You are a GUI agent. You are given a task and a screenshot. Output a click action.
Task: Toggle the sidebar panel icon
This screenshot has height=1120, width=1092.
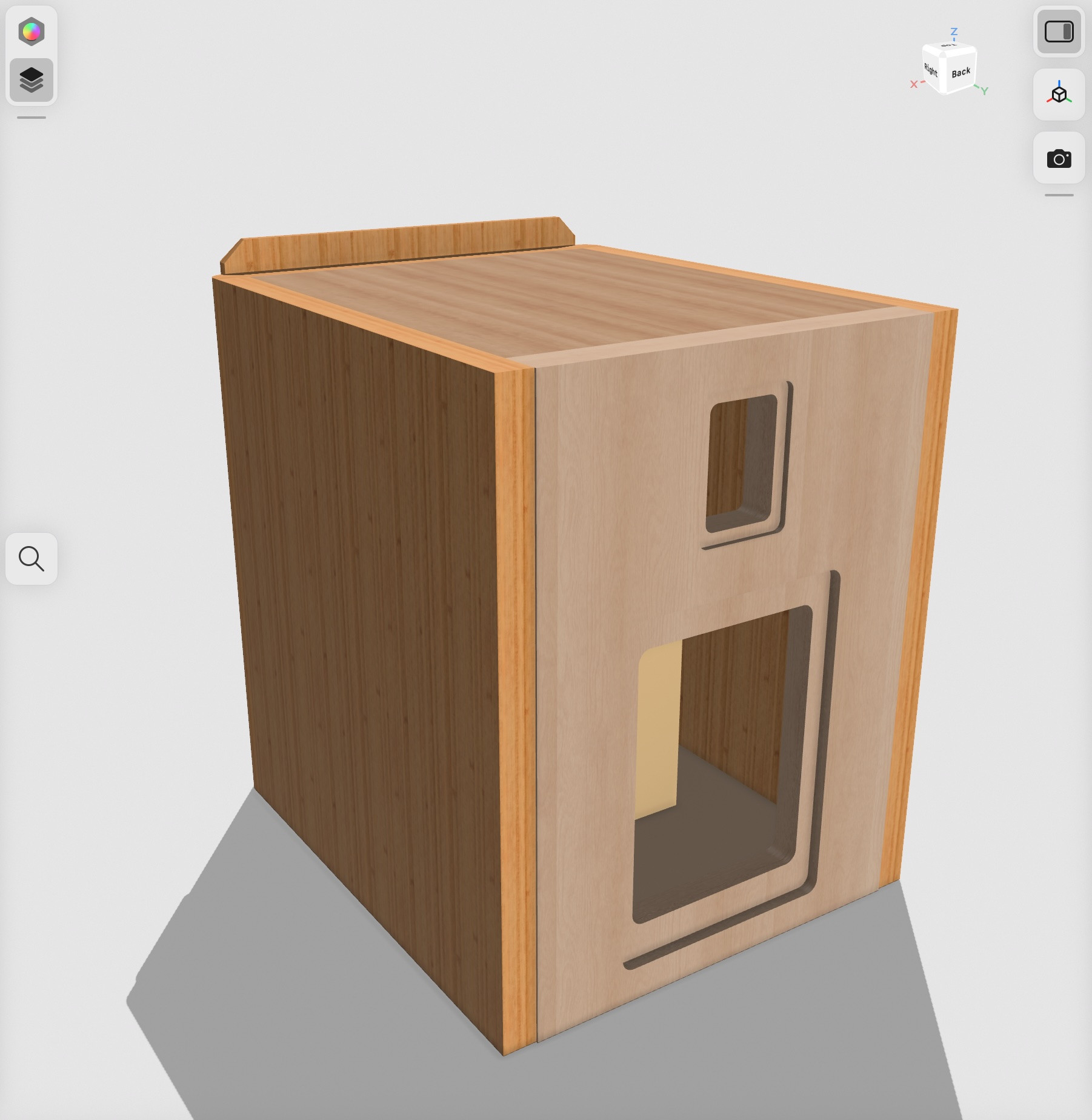coord(1059,32)
